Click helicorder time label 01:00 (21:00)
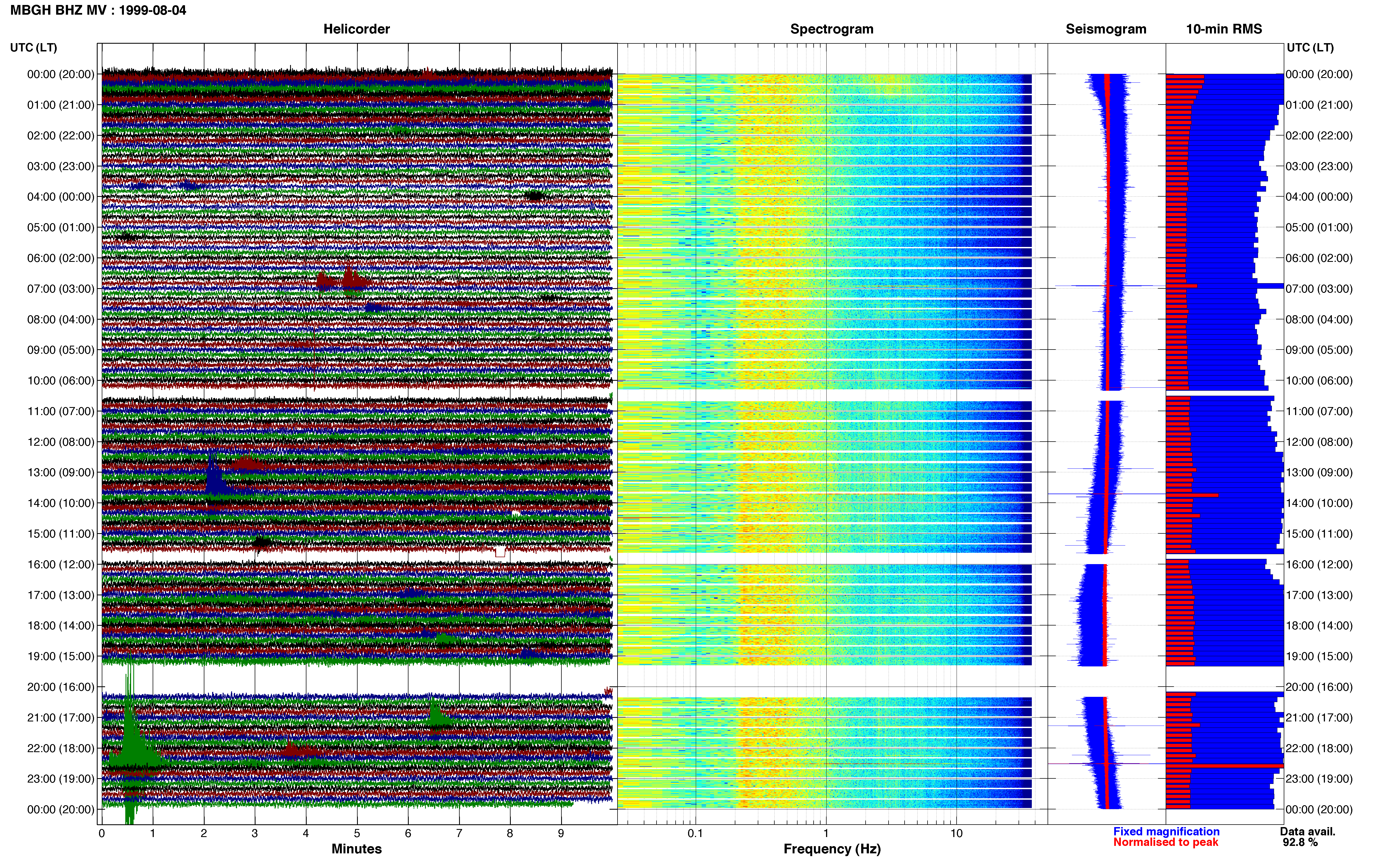Viewport: 1388px width, 868px height. (61, 105)
